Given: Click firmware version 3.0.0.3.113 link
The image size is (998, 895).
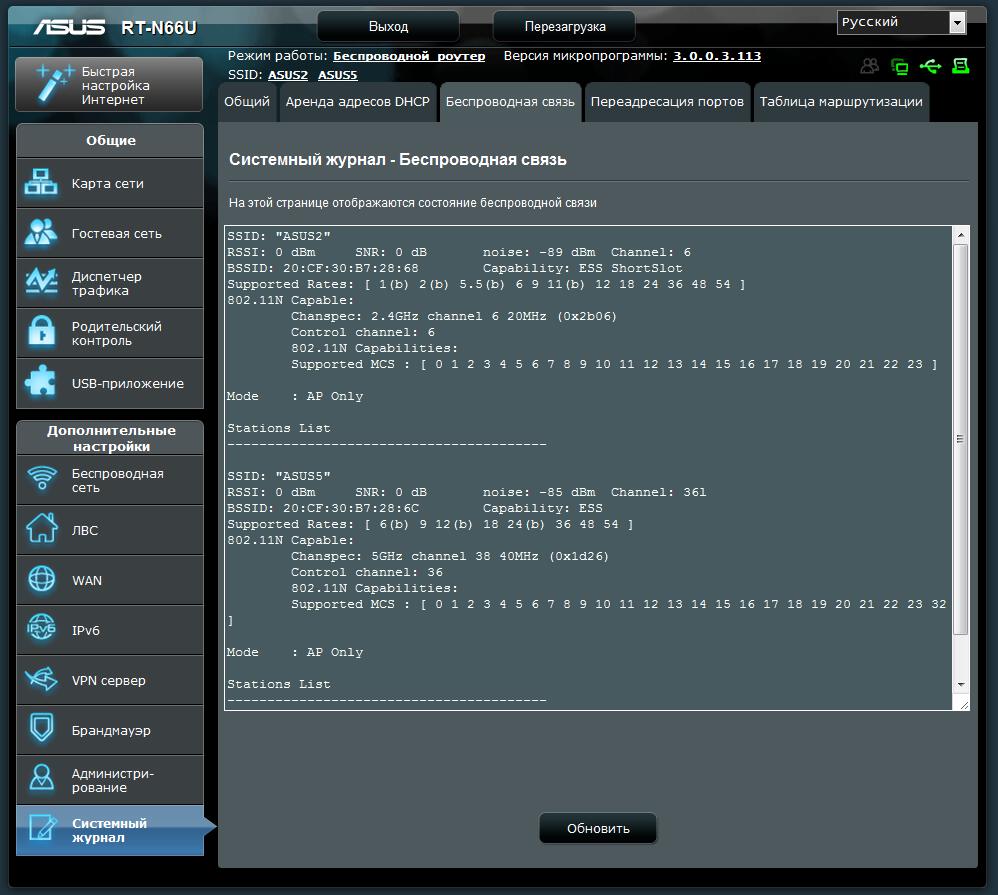Looking at the screenshot, I should click(x=717, y=56).
